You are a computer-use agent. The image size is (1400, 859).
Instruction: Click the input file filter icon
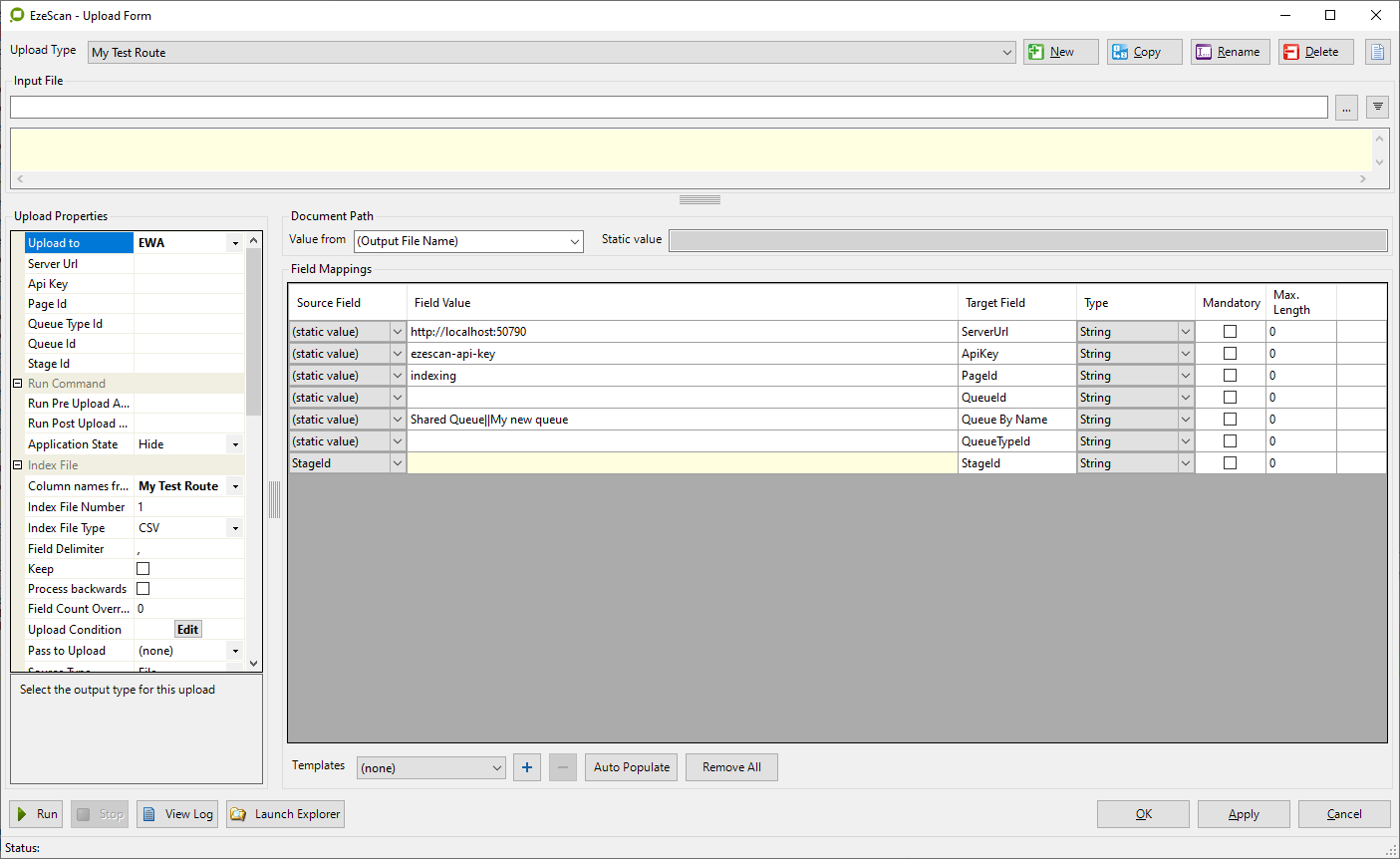(x=1377, y=108)
